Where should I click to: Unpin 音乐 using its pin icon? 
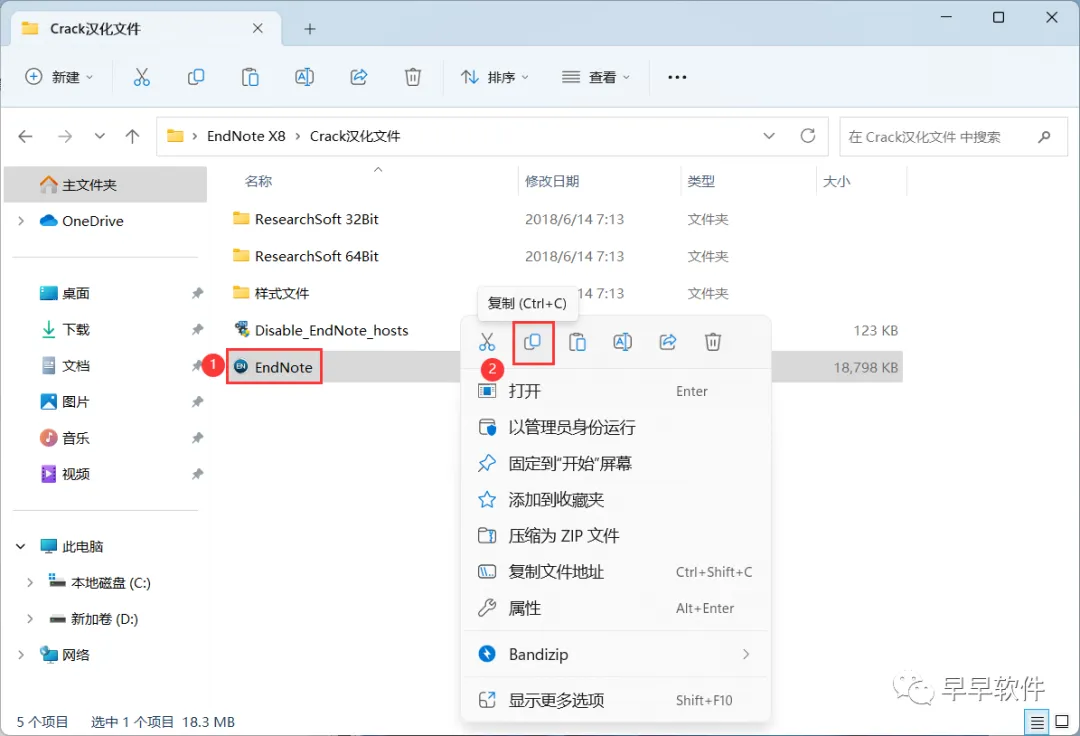(x=197, y=438)
